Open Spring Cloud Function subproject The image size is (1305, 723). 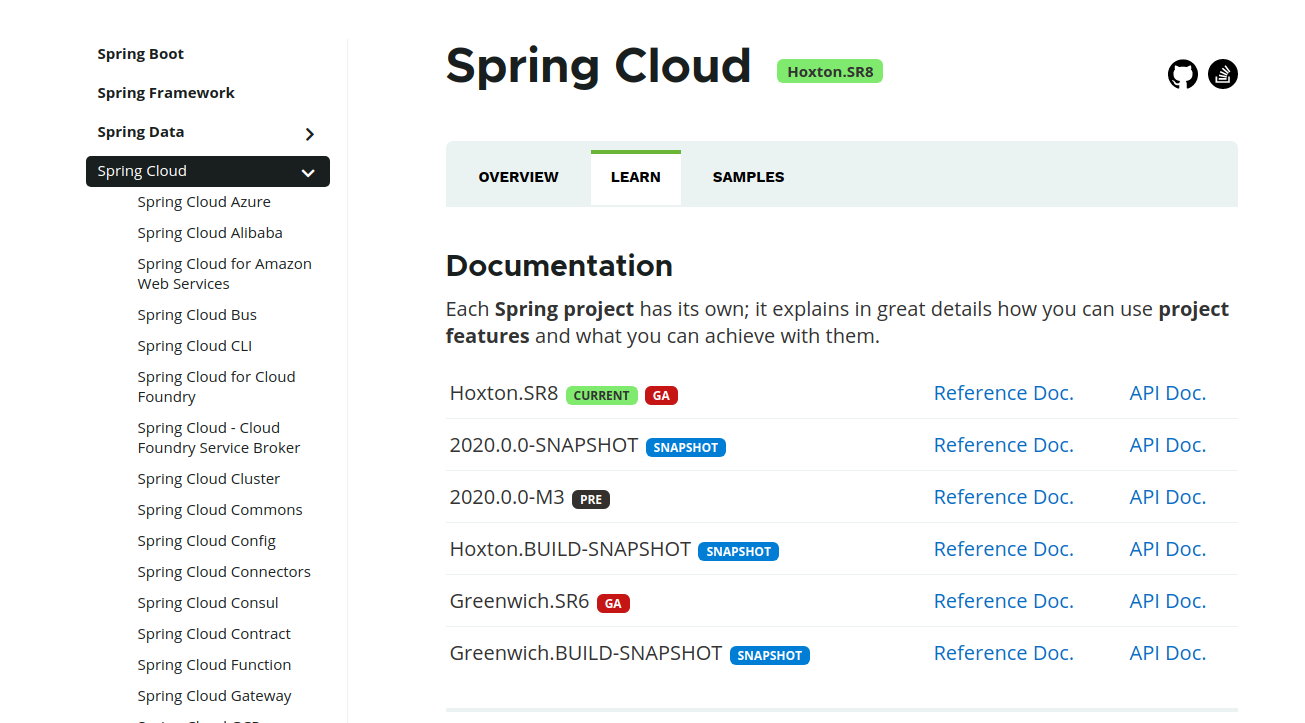tap(214, 665)
